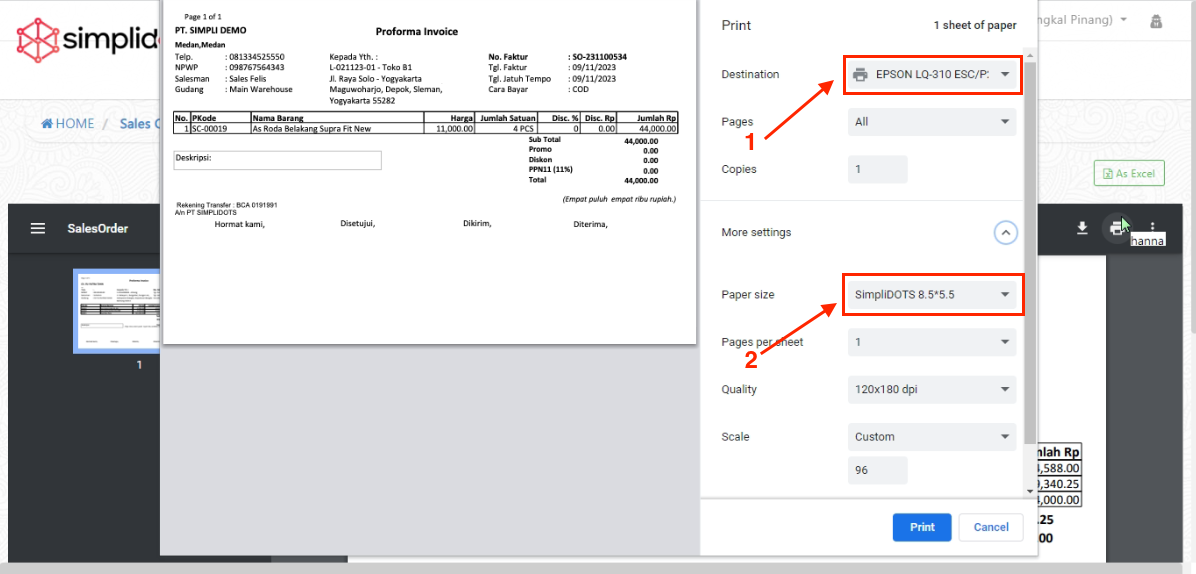Open the three-dot more options menu
The height and width of the screenshot is (574, 1196).
click(1152, 228)
